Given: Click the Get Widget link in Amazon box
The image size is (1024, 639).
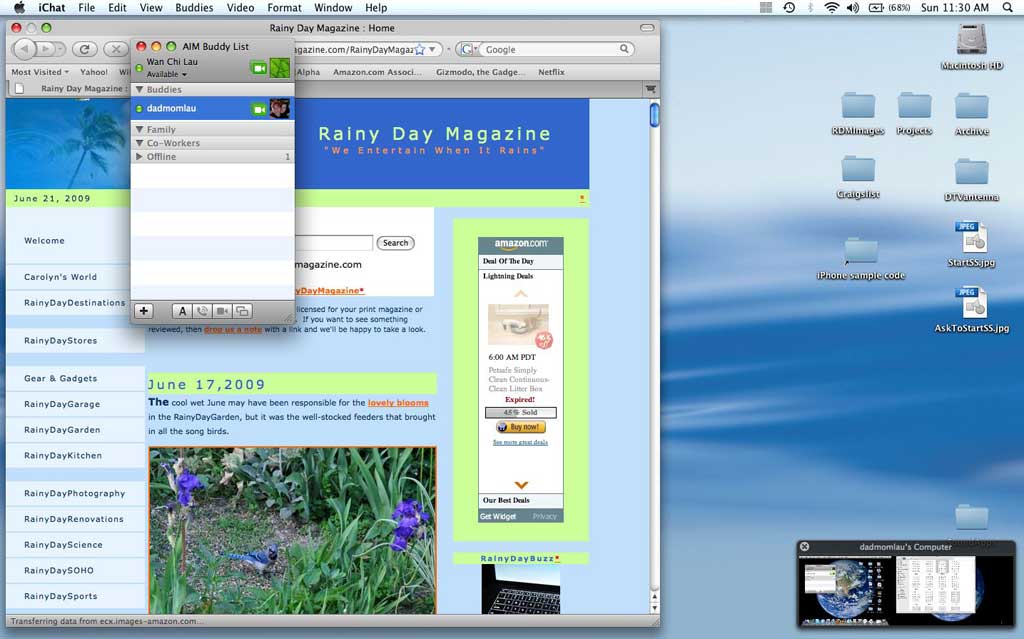Looking at the screenshot, I should pyautogui.click(x=498, y=516).
